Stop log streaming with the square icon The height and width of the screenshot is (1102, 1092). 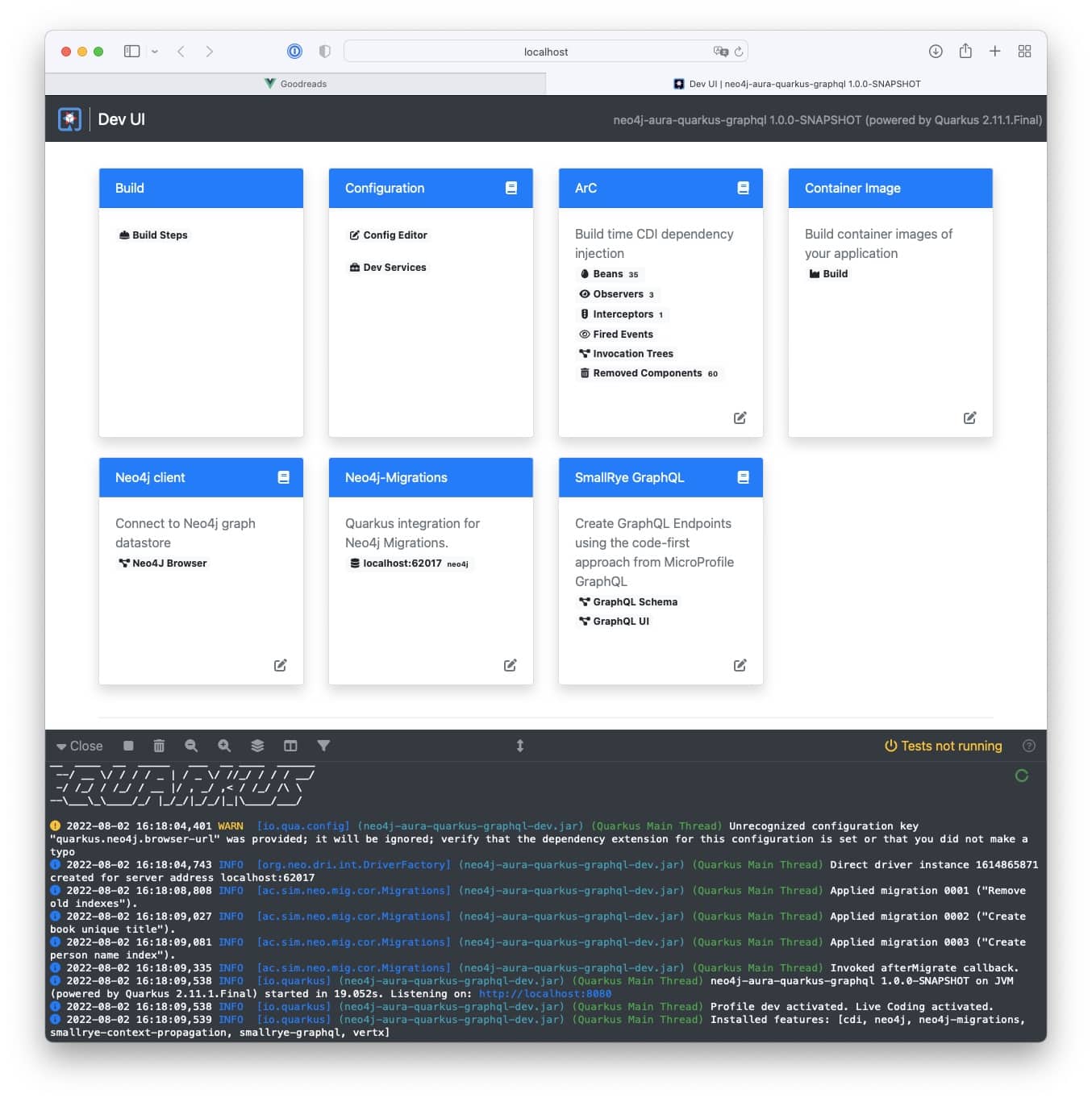click(128, 746)
